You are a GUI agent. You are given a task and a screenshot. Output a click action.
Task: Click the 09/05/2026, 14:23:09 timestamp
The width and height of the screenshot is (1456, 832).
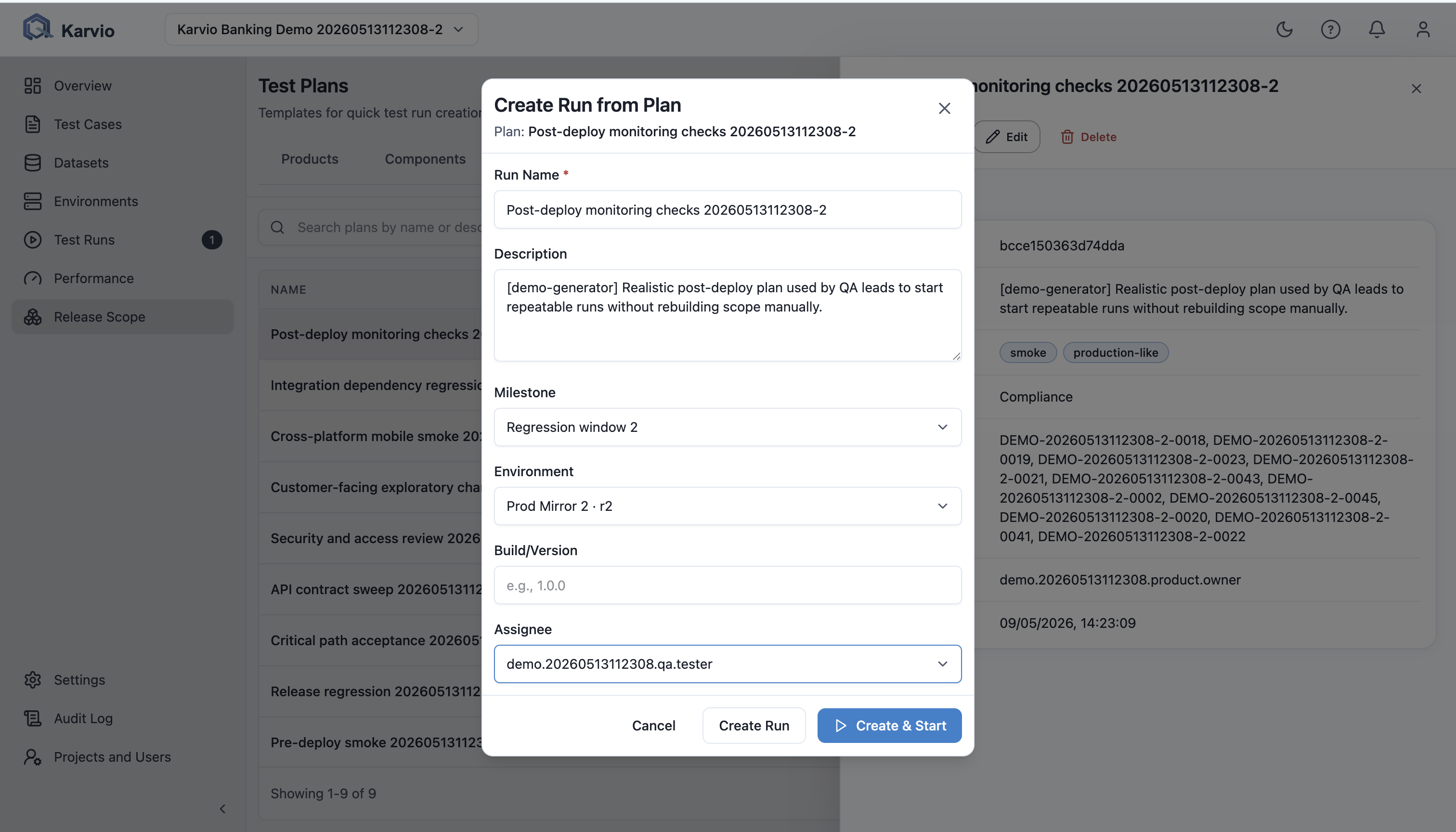click(1067, 623)
